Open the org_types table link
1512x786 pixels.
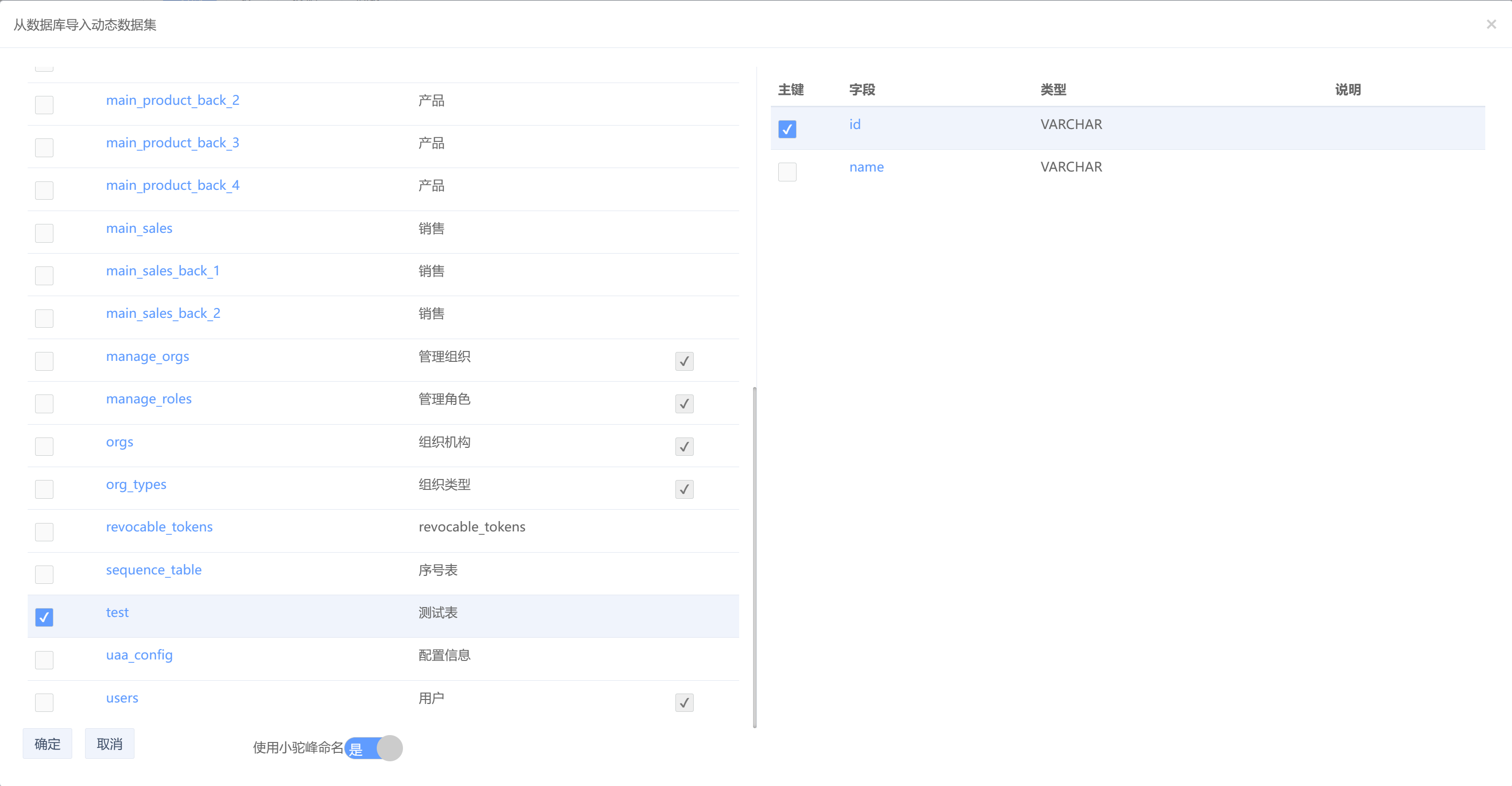(x=136, y=484)
